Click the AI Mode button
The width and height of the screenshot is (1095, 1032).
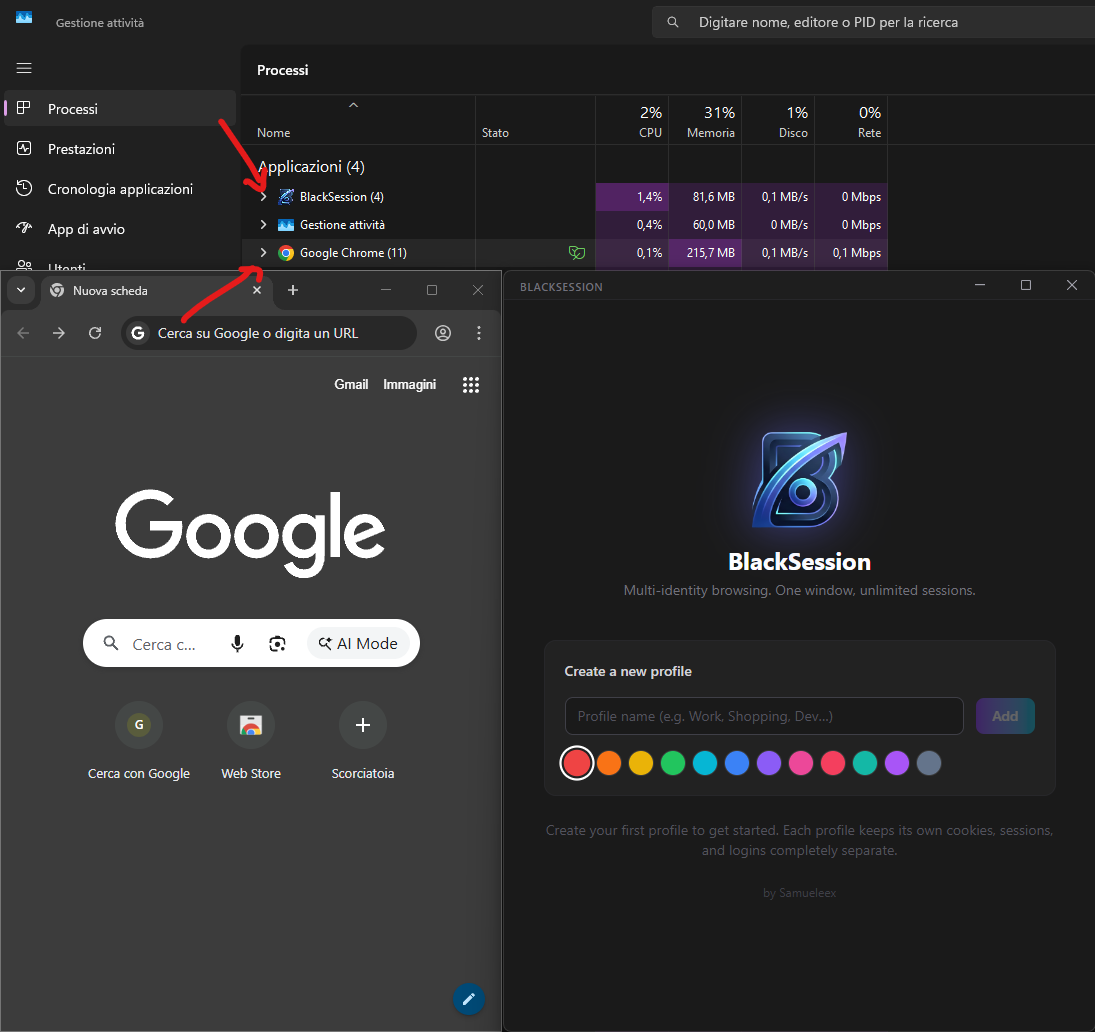(358, 643)
